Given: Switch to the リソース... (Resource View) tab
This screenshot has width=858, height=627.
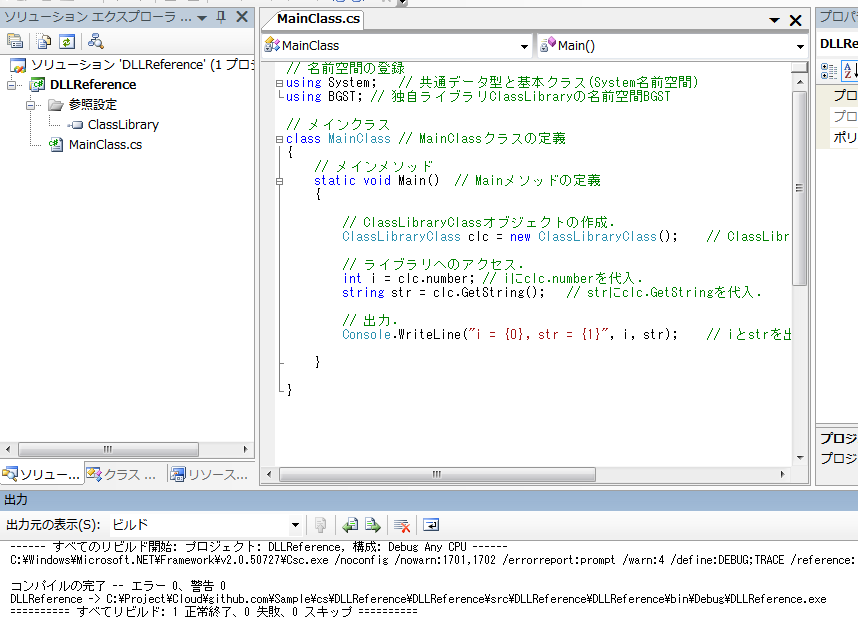Looking at the screenshot, I should [209, 474].
